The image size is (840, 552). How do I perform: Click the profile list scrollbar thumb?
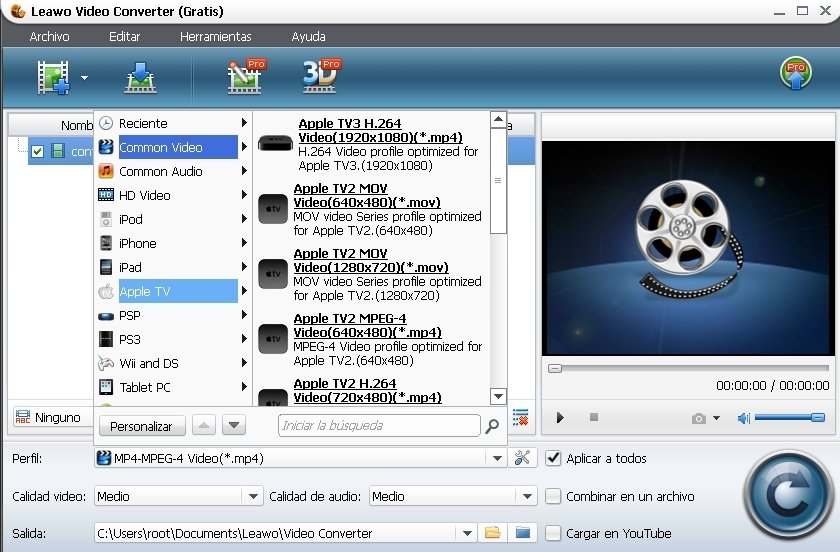[x=498, y=181]
